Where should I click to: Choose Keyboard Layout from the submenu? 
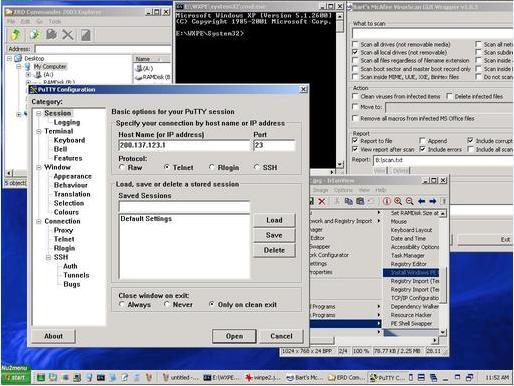point(411,230)
